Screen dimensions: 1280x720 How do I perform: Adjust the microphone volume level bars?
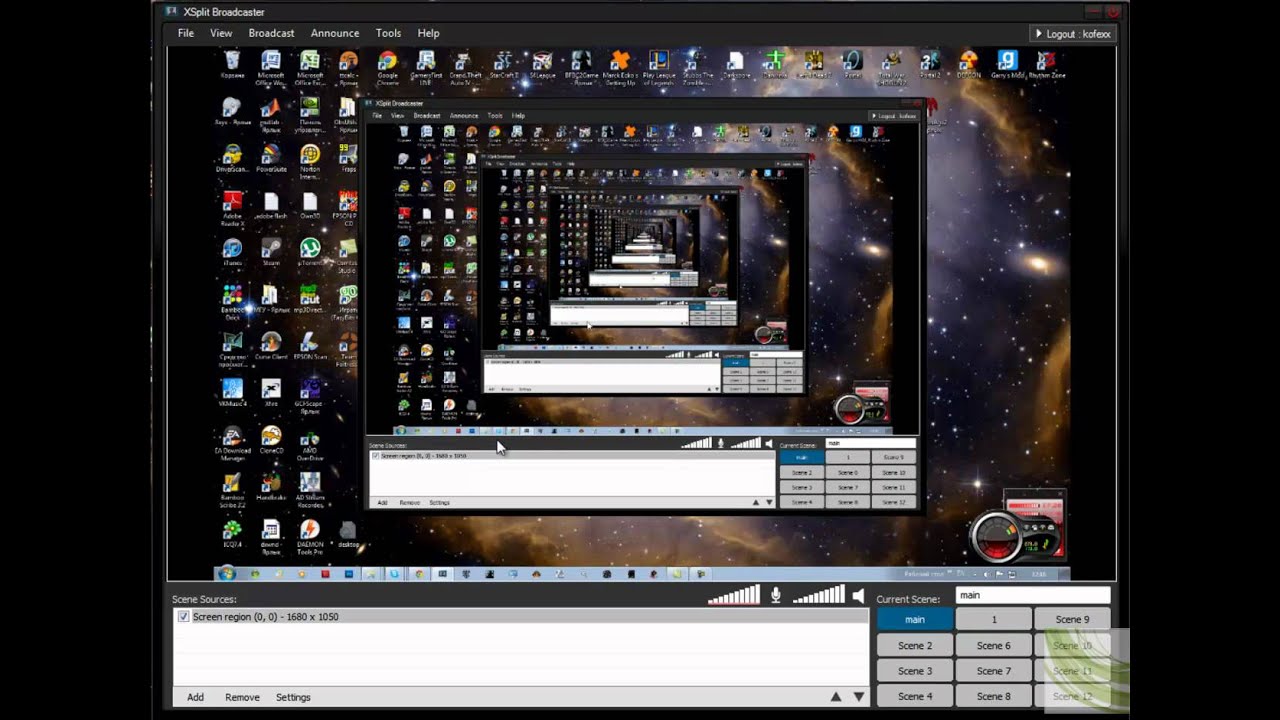click(733, 596)
